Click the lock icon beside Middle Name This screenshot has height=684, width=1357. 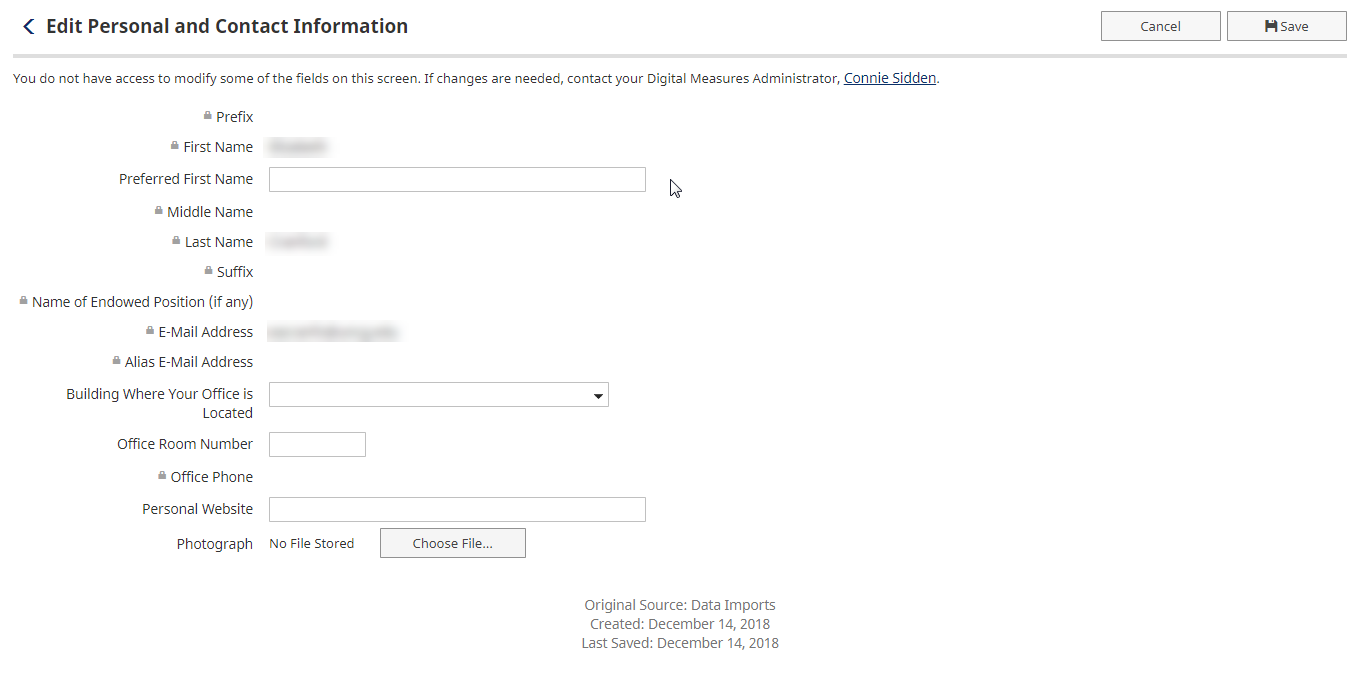(159, 211)
